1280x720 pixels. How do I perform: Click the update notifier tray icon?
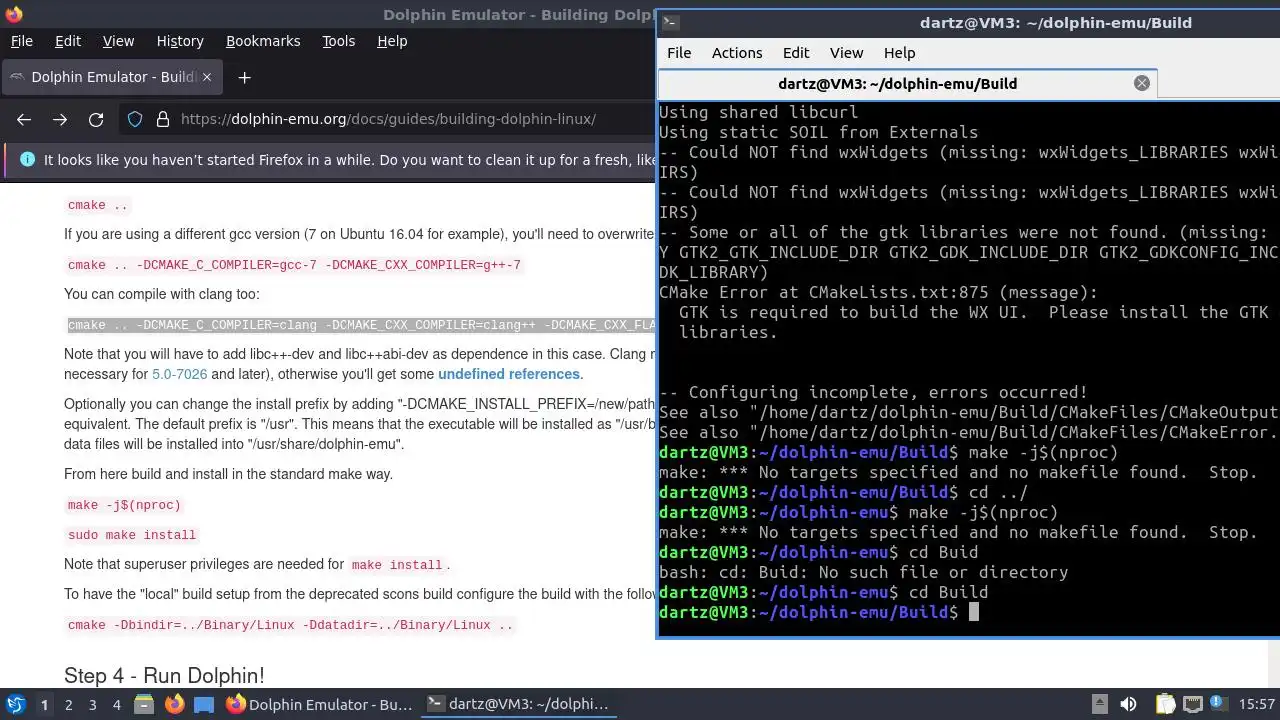(1219, 704)
